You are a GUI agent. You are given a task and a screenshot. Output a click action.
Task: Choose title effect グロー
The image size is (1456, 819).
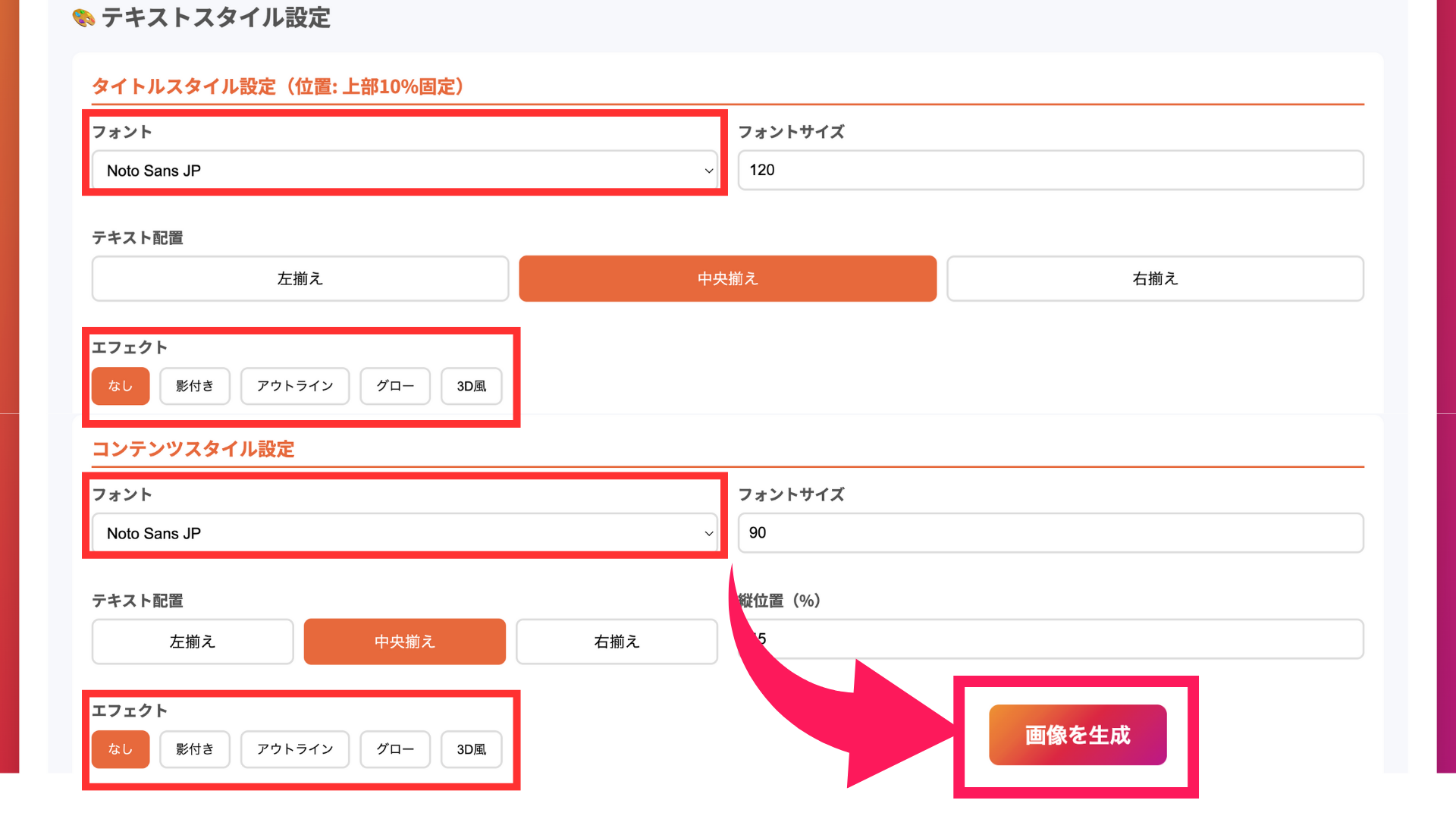[394, 386]
